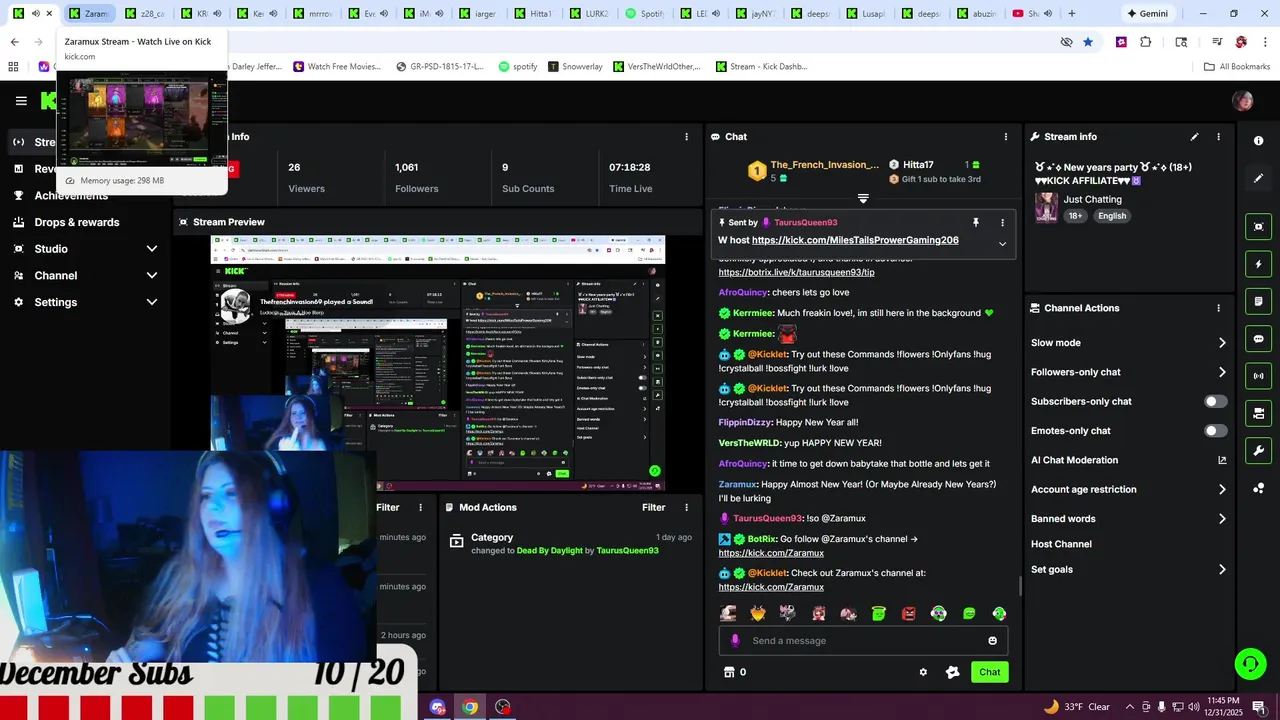Click the info icon in right sidebar
This screenshot has width=1280, height=720.
click(x=1258, y=141)
